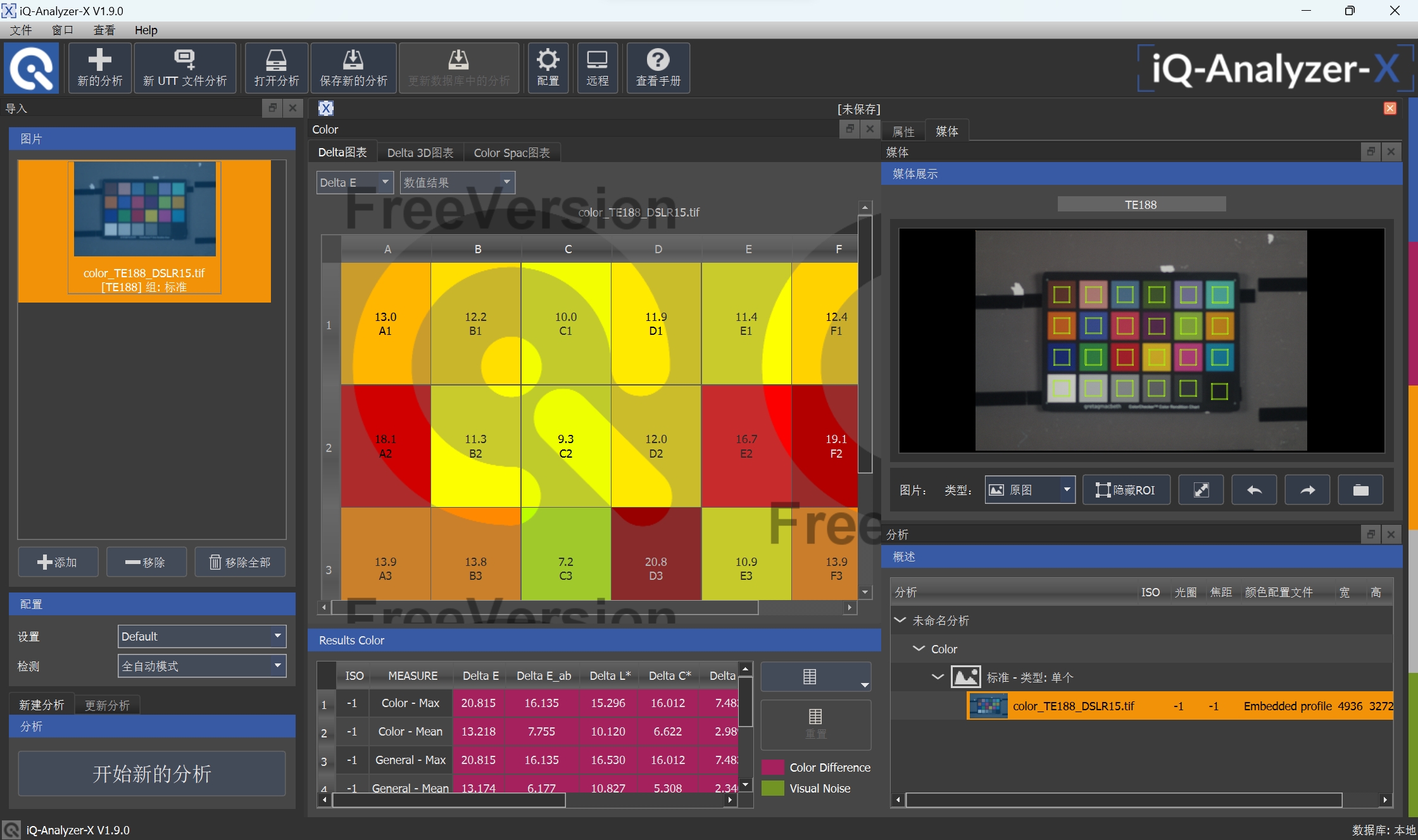Collapse the 标准 - 类型: 单个 tree node
The width and height of the screenshot is (1418, 840).
[938, 677]
